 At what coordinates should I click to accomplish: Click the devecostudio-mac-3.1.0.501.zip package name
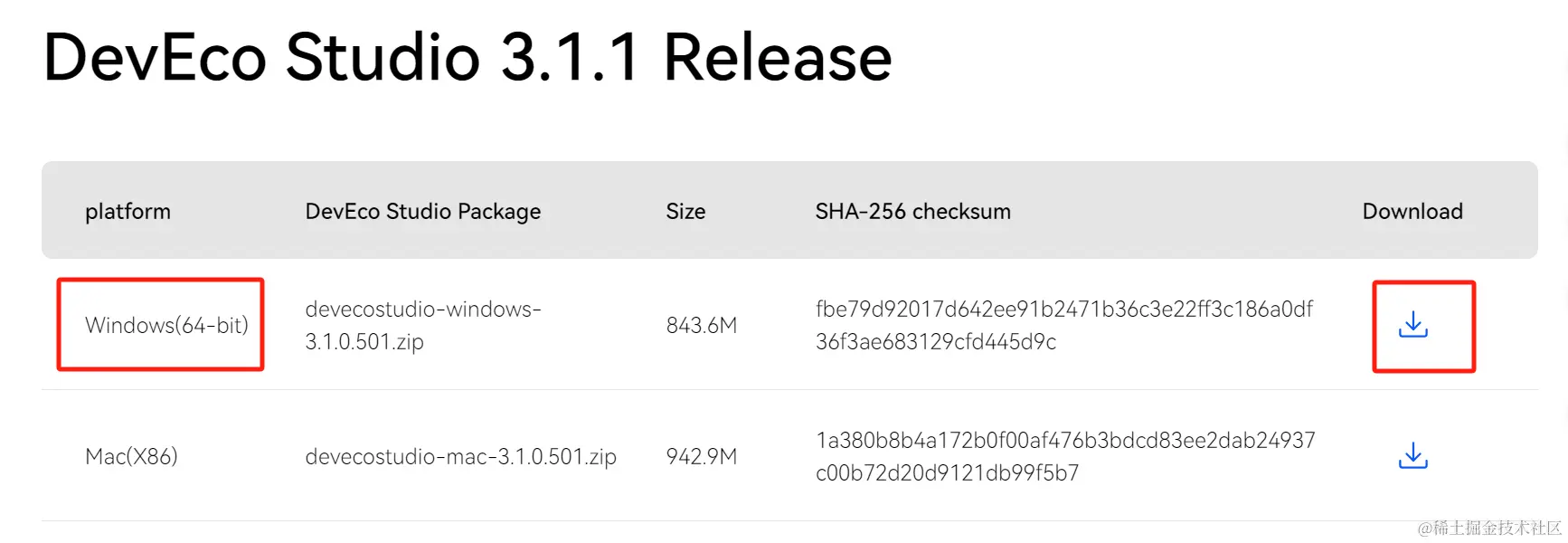click(x=460, y=456)
